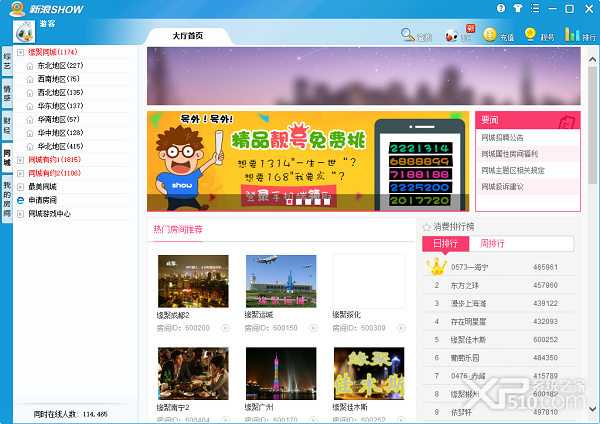600x424 pixels.
Task: Click the vertical scrollbar thumb
Action: click(592, 125)
